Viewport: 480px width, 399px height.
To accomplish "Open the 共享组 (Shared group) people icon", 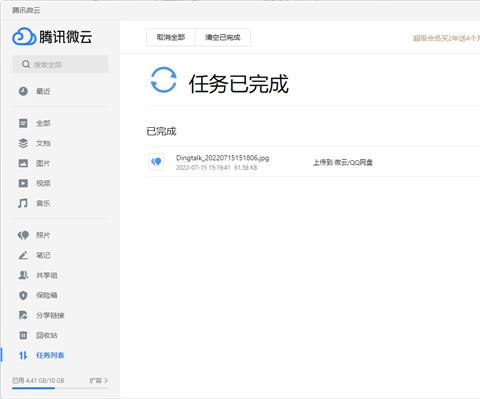I will pyautogui.click(x=23, y=275).
